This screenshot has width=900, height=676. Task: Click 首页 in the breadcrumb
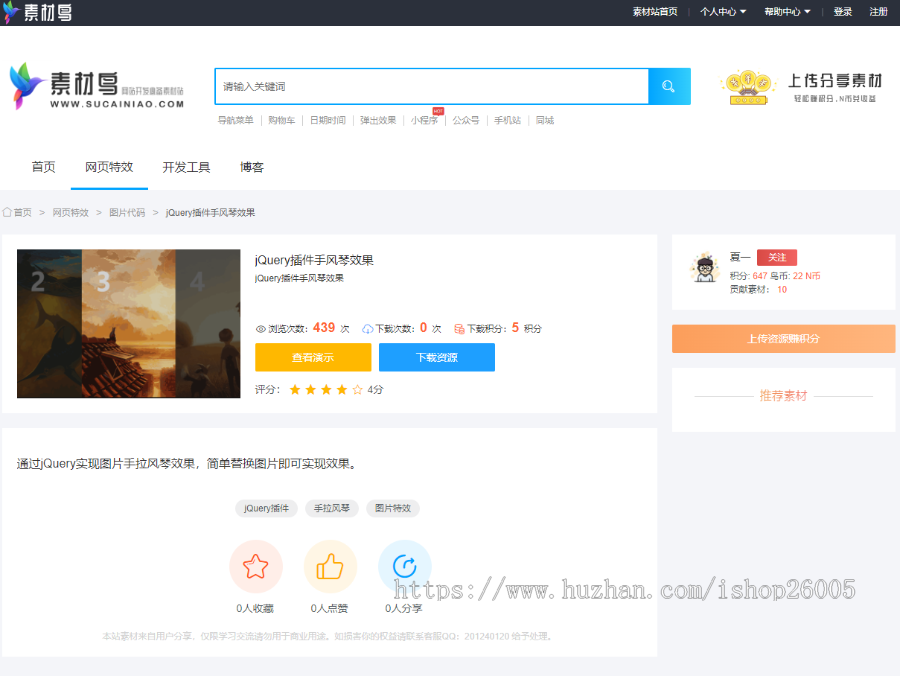(x=23, y=212)
